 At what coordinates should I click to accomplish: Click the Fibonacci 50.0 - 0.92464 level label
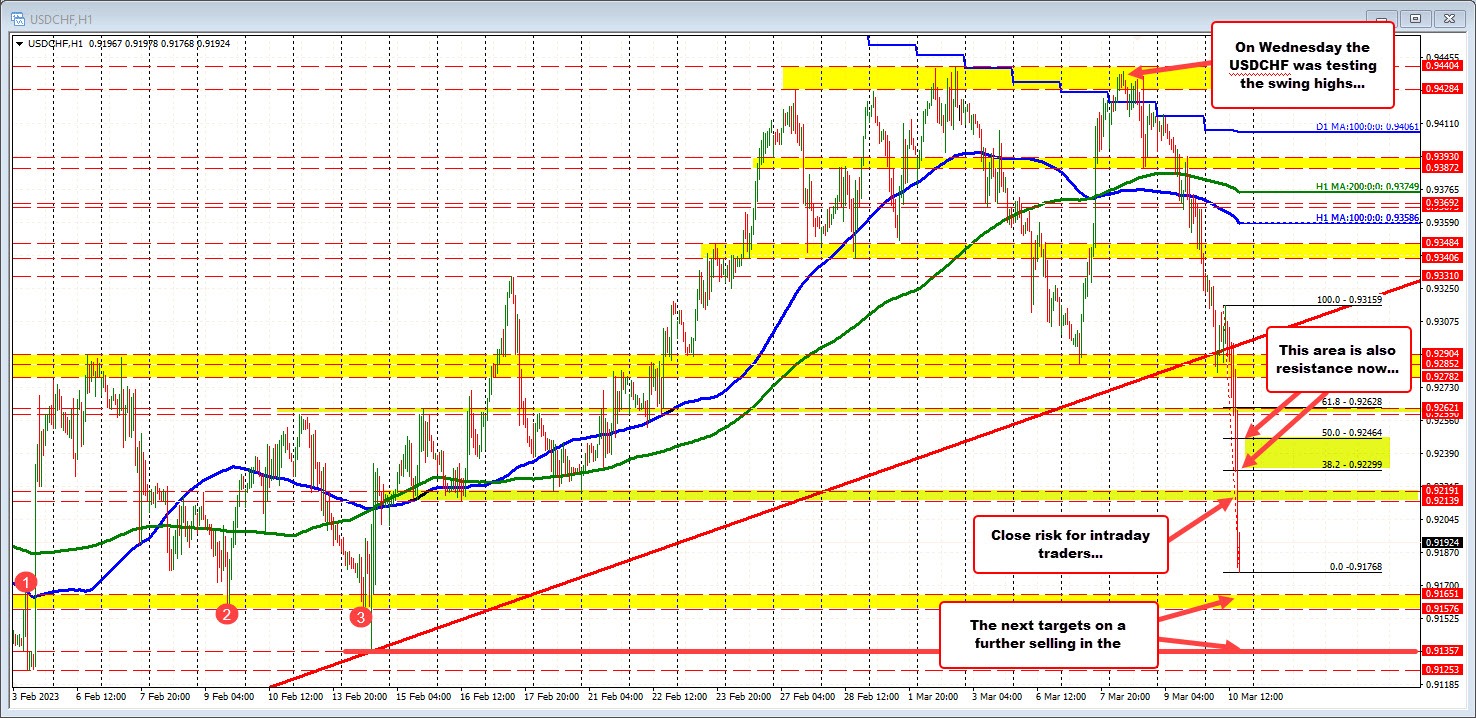pyautogui.click(x=1351, y=433)
